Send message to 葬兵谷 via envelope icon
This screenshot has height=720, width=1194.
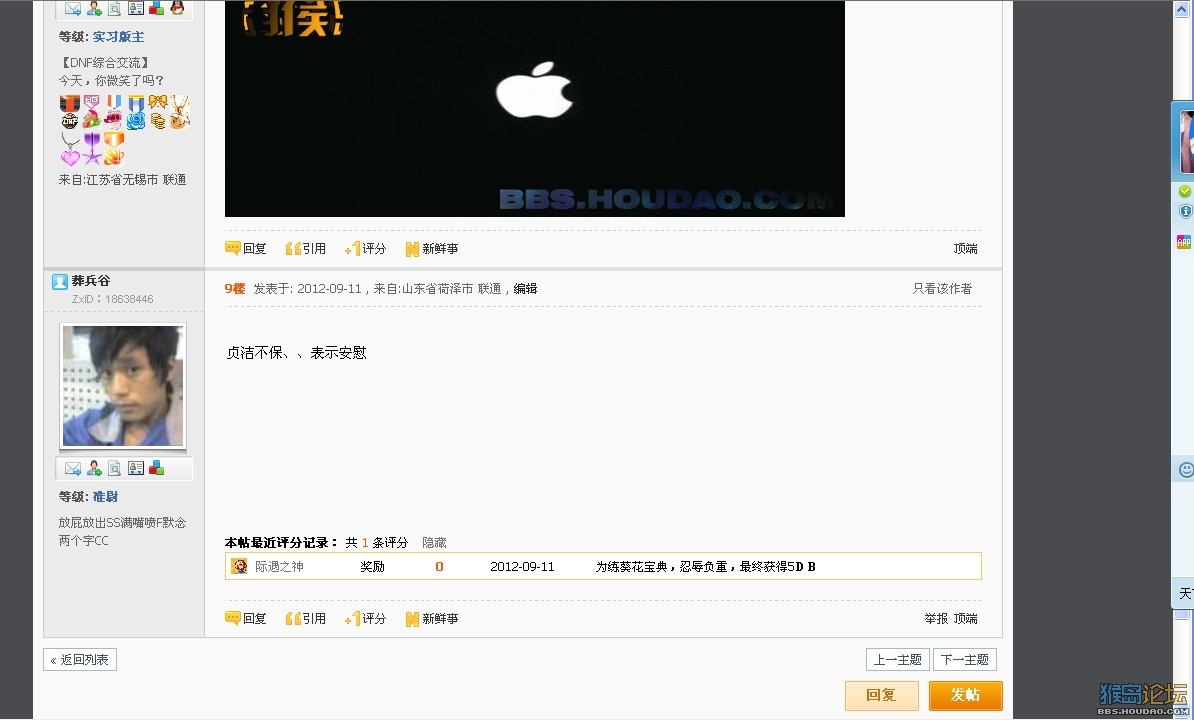coord(72,468)
